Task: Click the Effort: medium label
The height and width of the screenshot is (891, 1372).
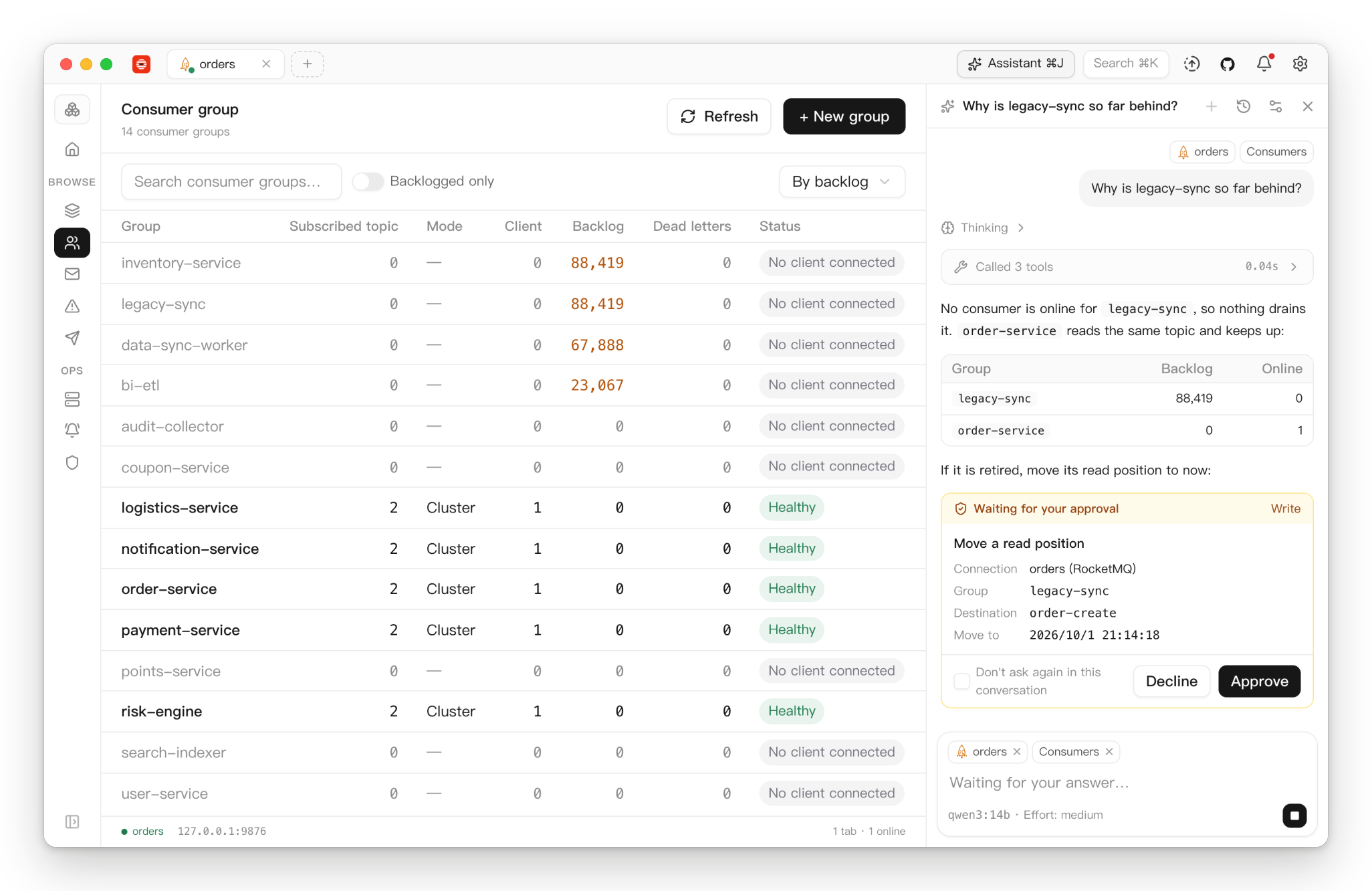Action: (x=1063, y=815)
